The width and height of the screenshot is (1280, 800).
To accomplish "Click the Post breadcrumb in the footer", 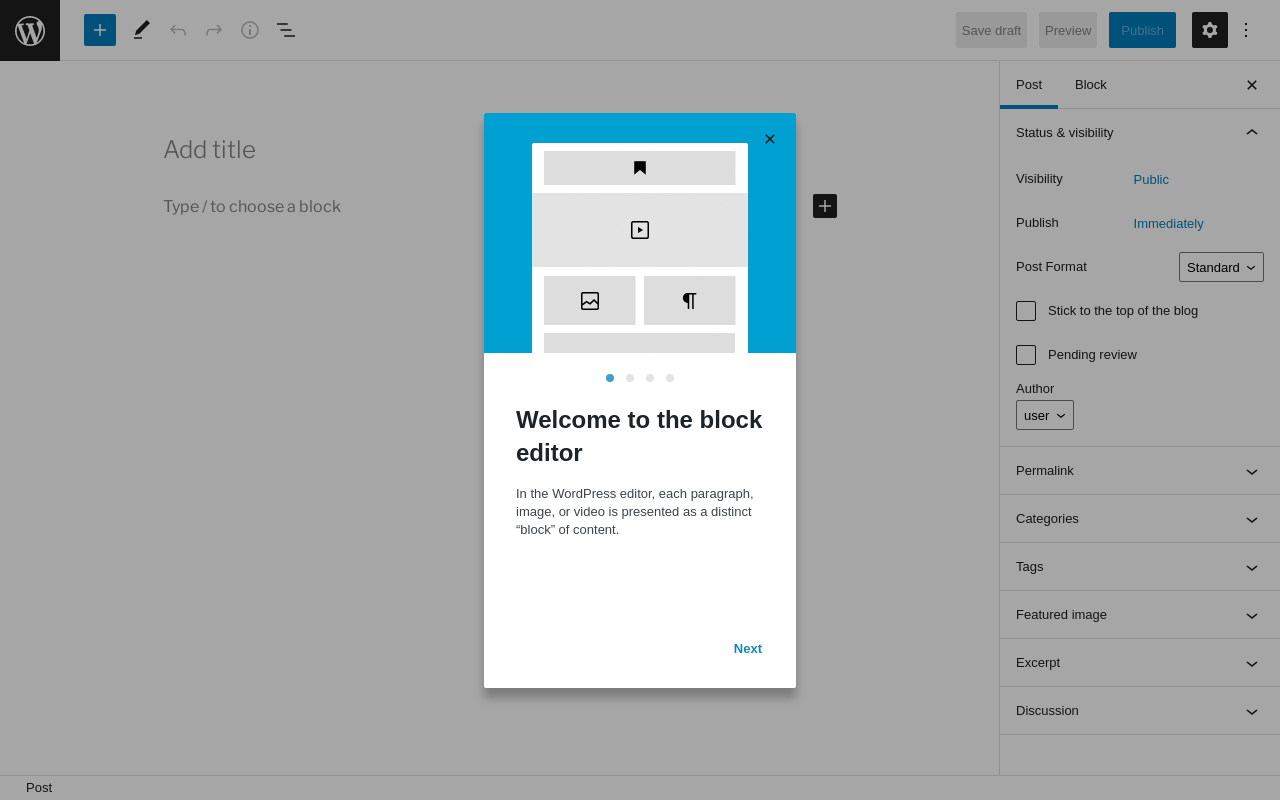I will 39,788.
